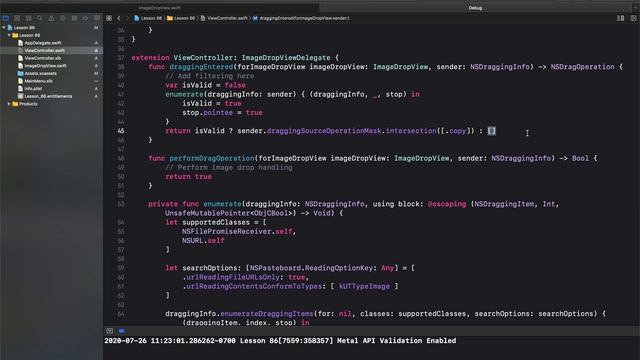Click 'enumerateDraggingItems' method call
The image size is (640, 360).
(267, 314)
